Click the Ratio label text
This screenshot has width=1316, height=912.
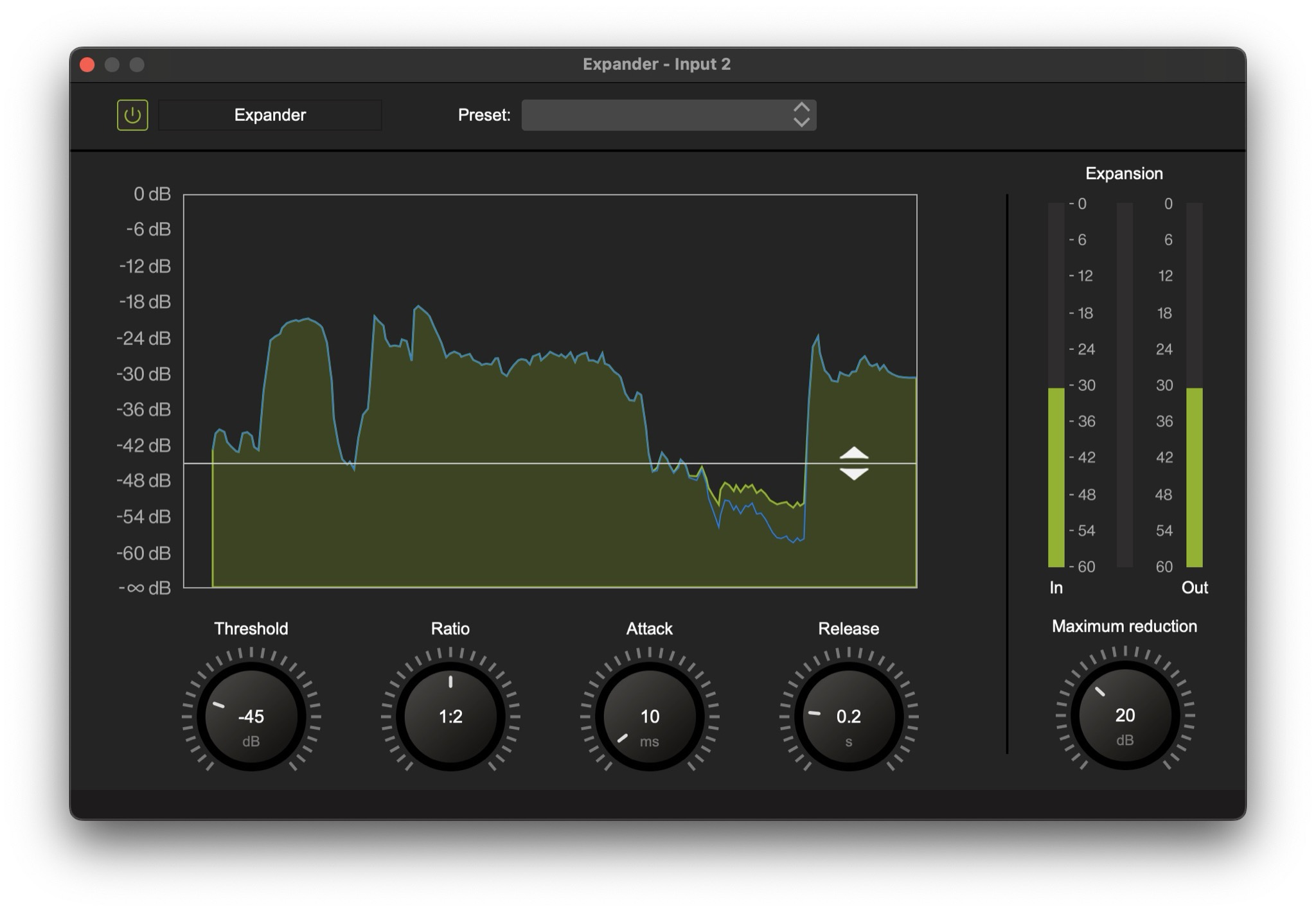coord(450,628)
